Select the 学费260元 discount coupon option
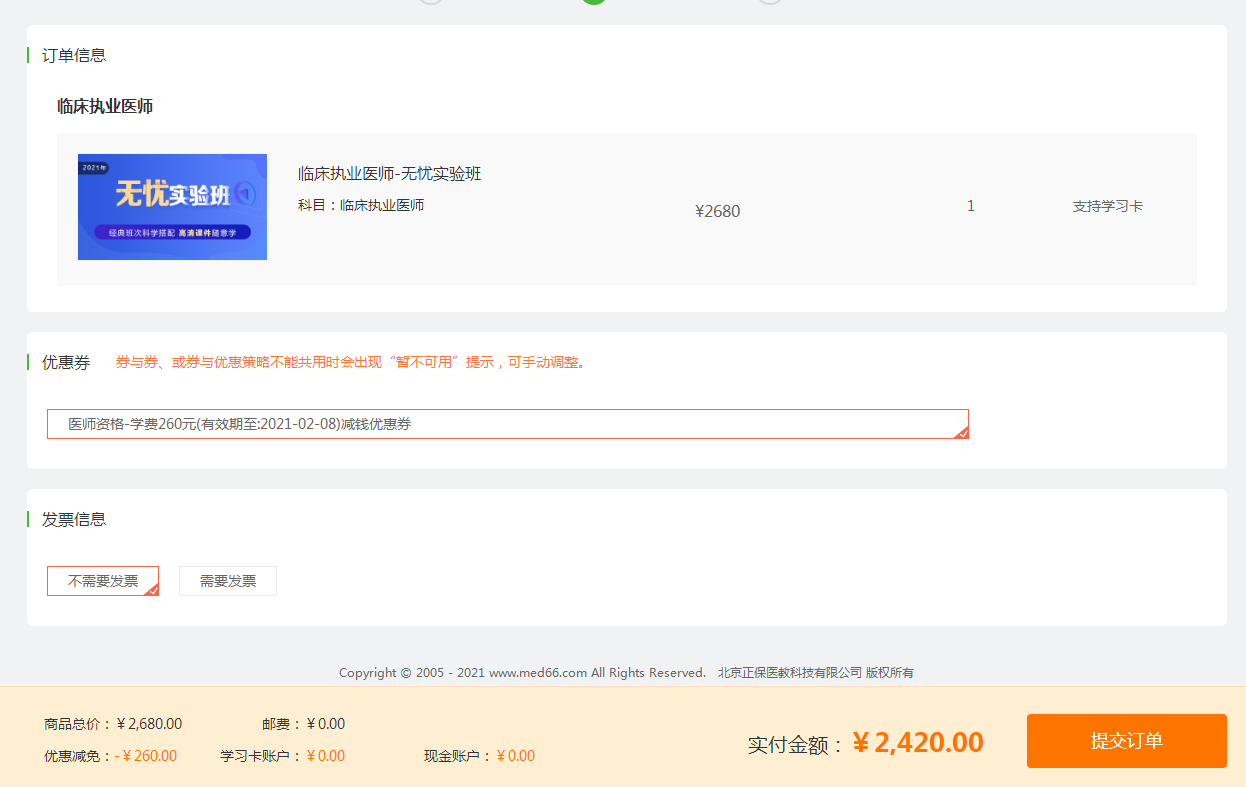The width and height of the screenshot is (1246, 787). (507, 424)
